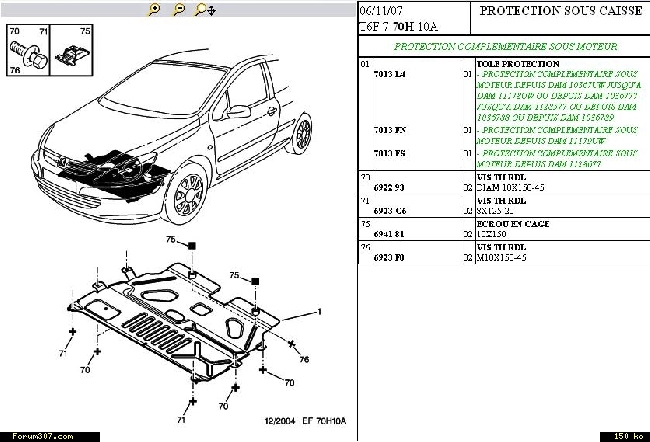
Task: Click callout number 1 on the diagram
Action: [319, 313]
